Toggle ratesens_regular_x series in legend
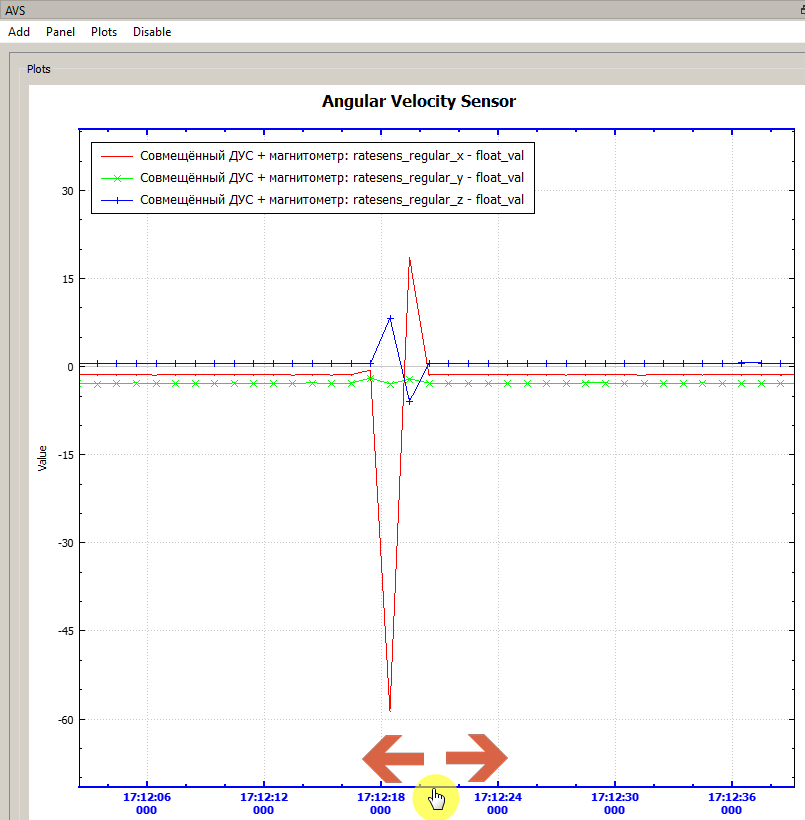 (332, 156)
